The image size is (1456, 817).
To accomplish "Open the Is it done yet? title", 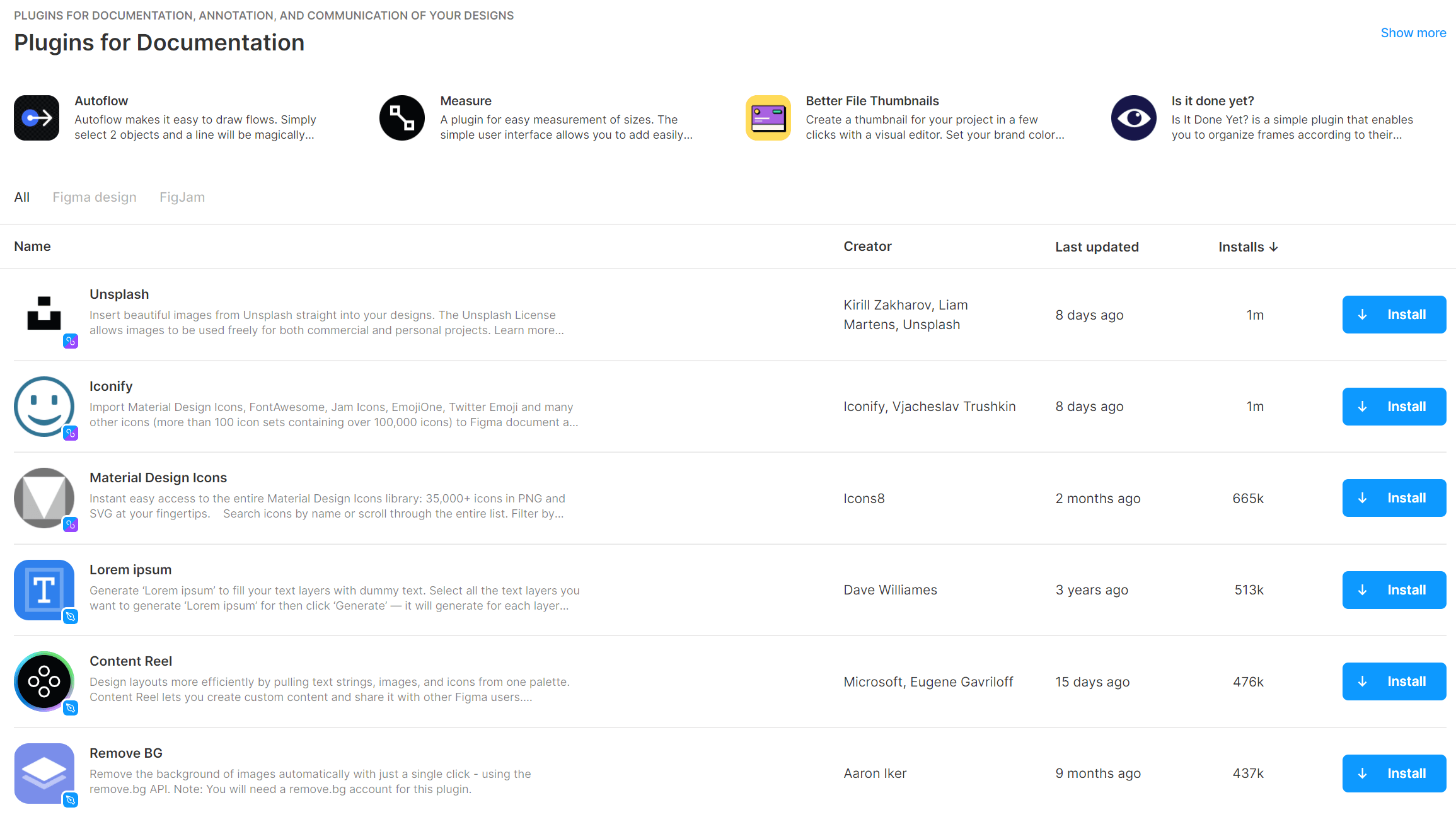I will (1213, 101).
